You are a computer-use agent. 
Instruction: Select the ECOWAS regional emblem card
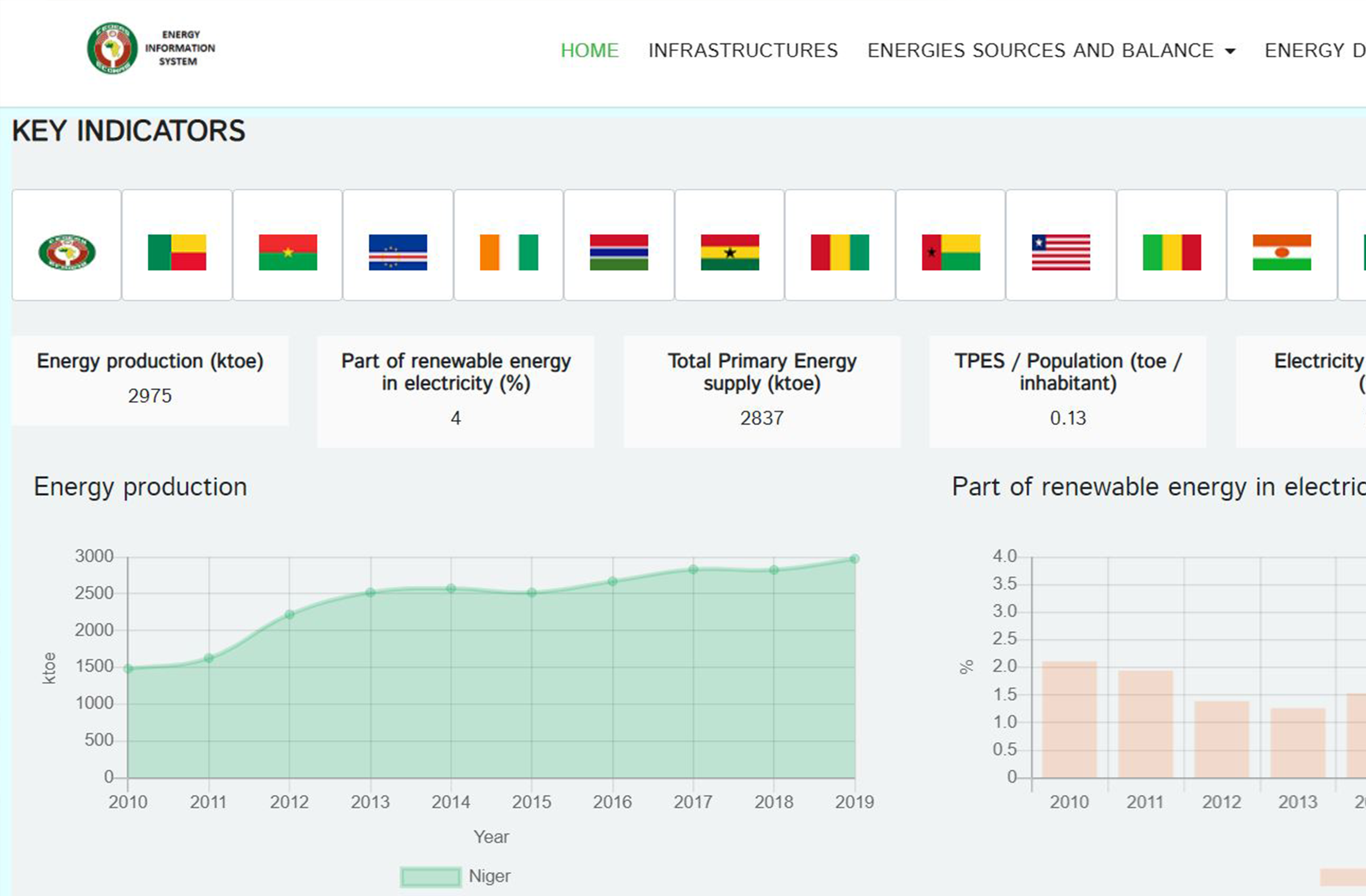67,245
